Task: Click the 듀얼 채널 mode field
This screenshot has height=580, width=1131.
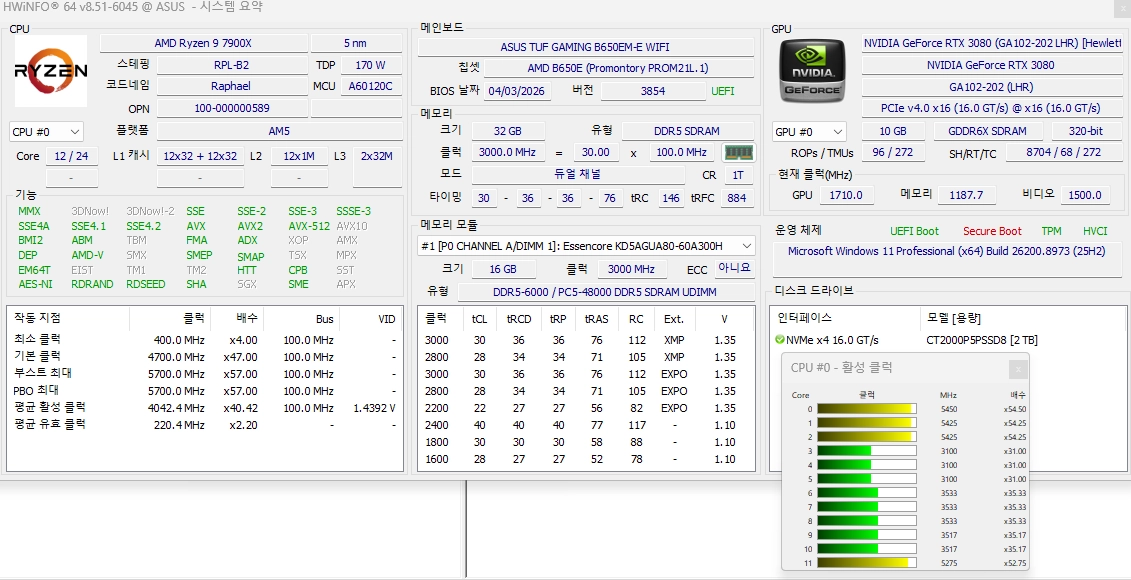Action: point(578,175)
